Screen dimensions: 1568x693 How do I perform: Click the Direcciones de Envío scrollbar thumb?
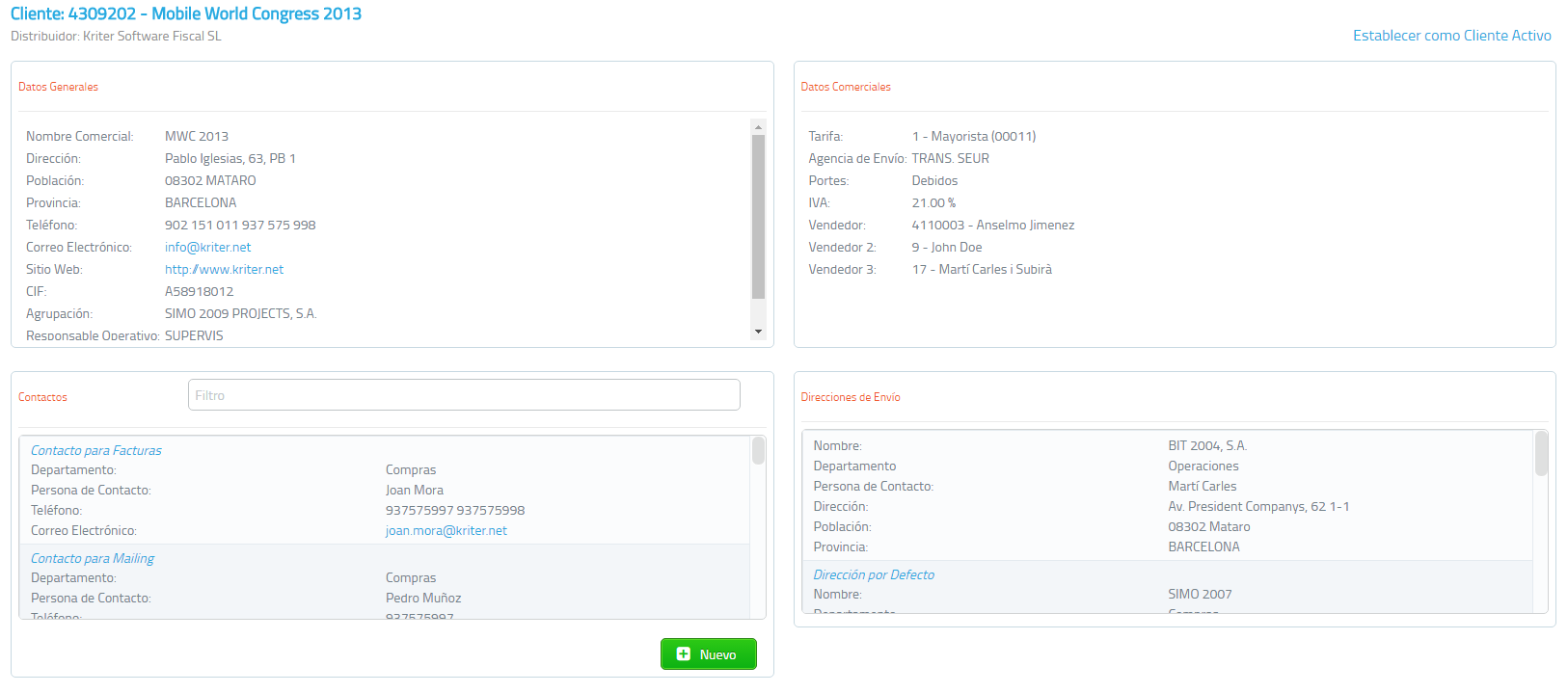[x=1541, y=453]
